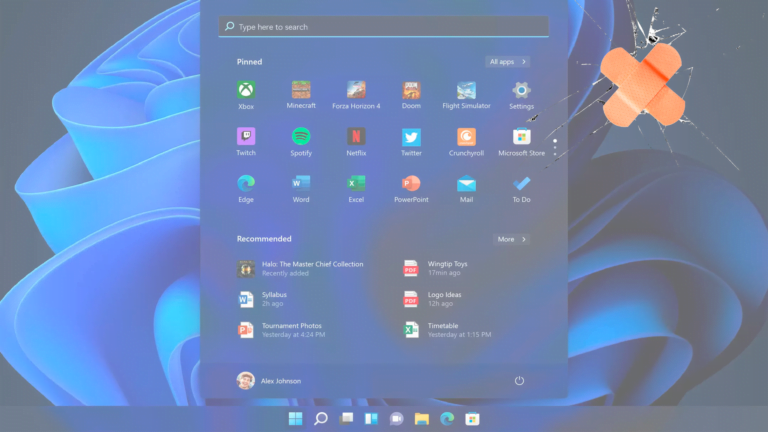
Task: Launch the Twitch app
Action: tap(246, 142)
